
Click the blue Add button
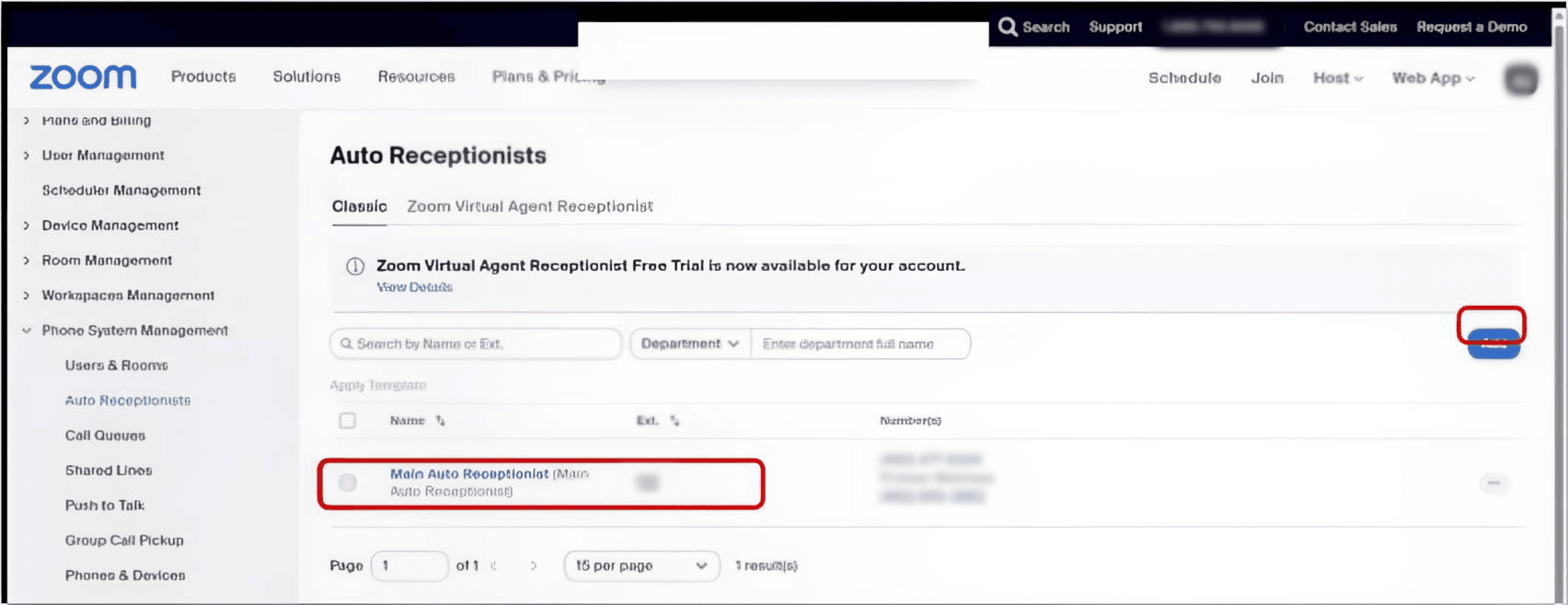click(1493, 343)
